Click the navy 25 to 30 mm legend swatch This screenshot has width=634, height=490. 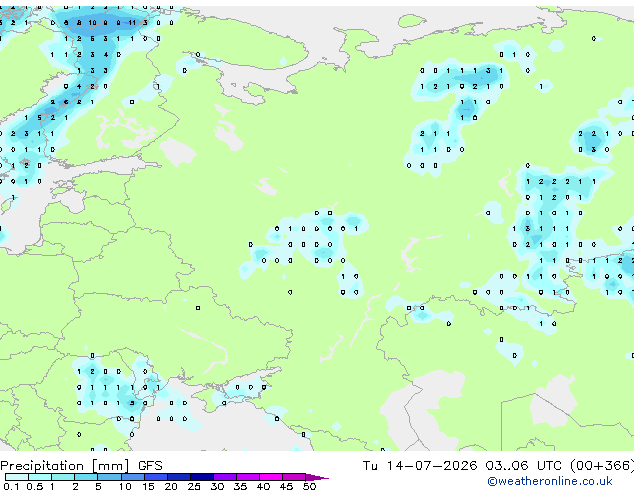click(x=202, y=477)
